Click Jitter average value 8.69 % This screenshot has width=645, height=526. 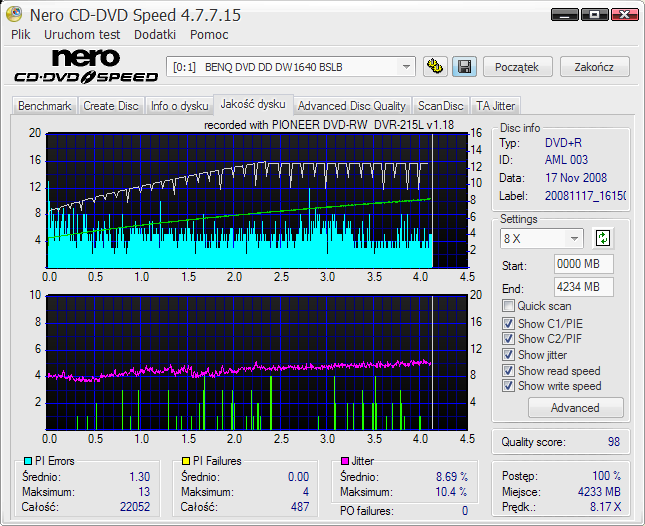click(x=452, y=477)
